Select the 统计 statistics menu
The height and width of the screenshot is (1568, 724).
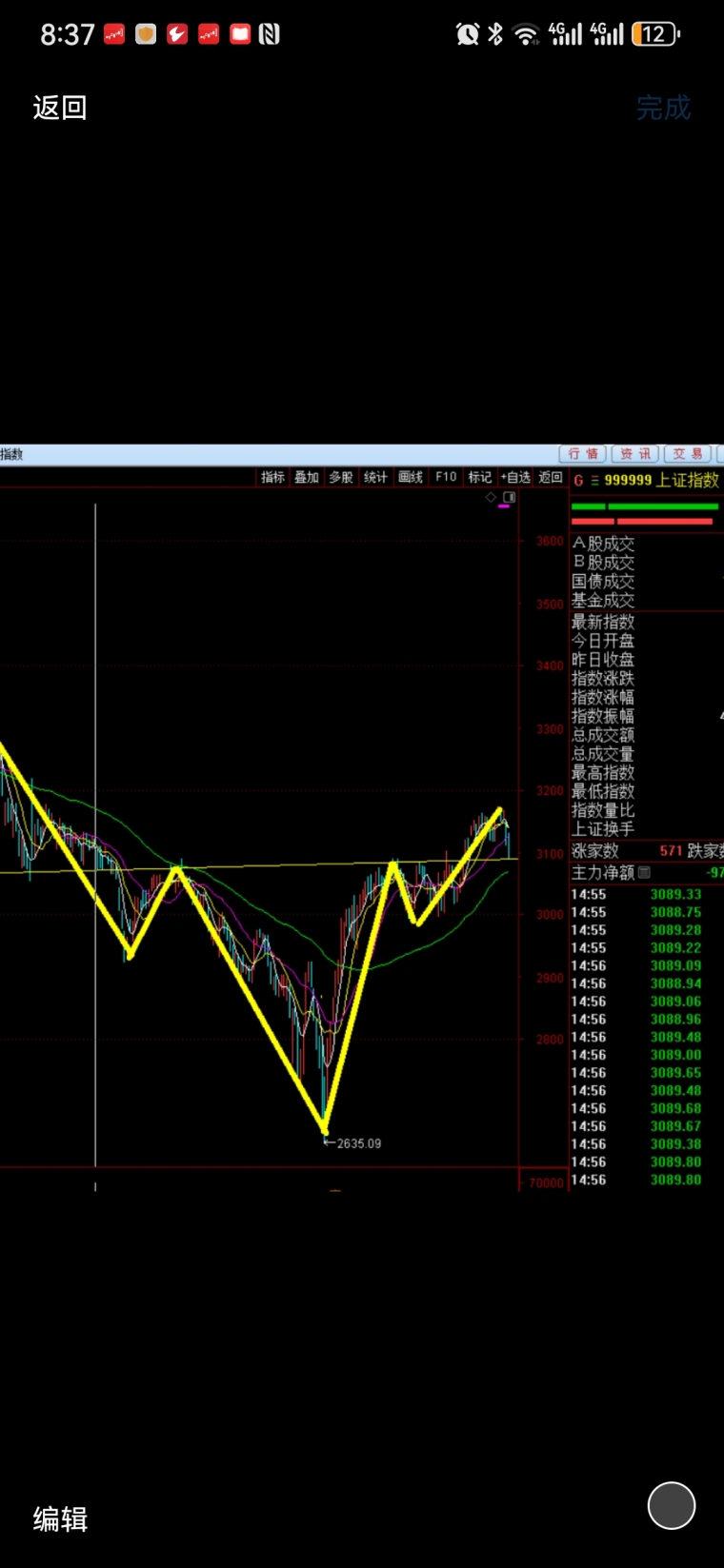(x=375, y=477)
